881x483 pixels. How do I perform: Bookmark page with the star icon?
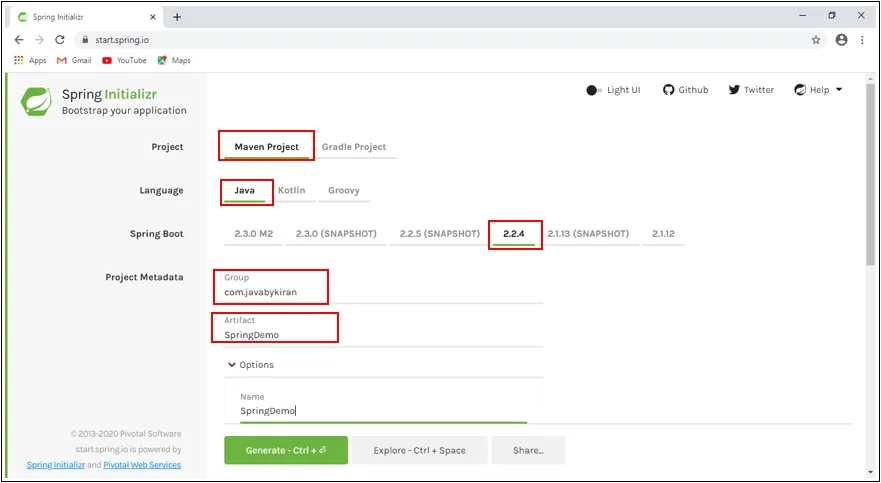(816, 40)
